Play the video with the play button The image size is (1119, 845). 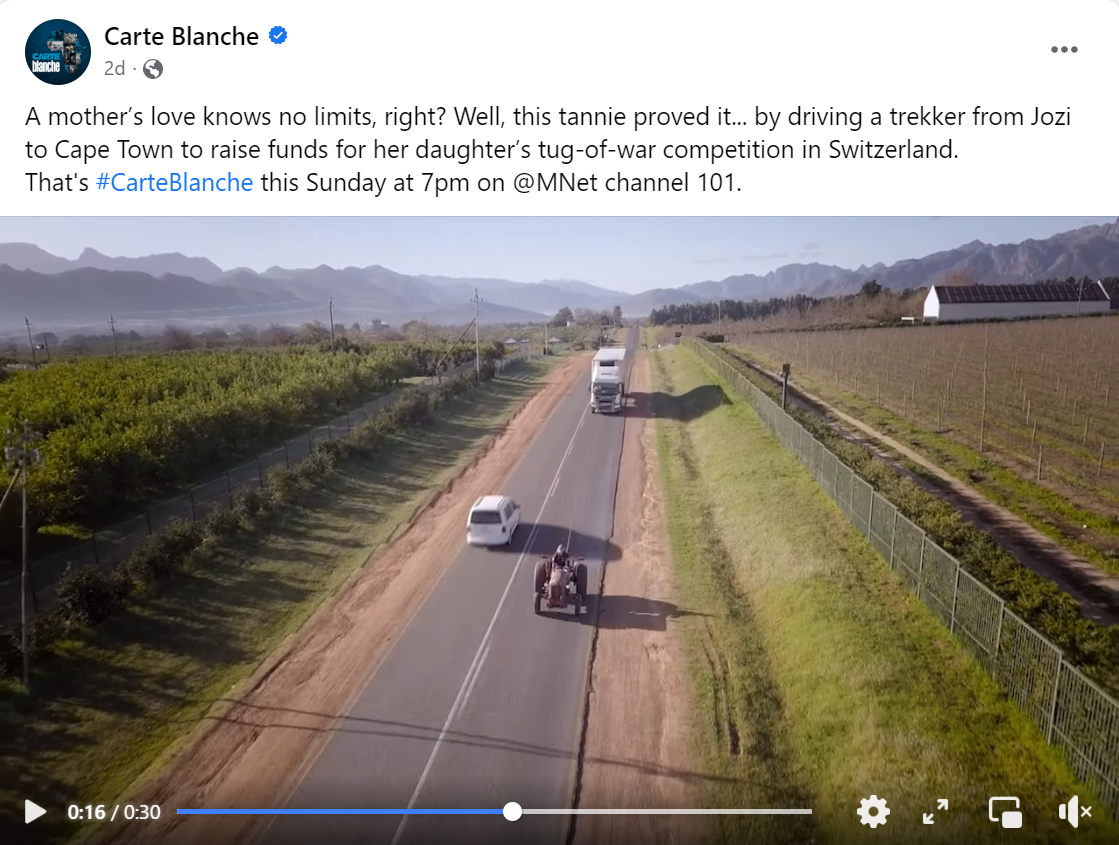35,811
